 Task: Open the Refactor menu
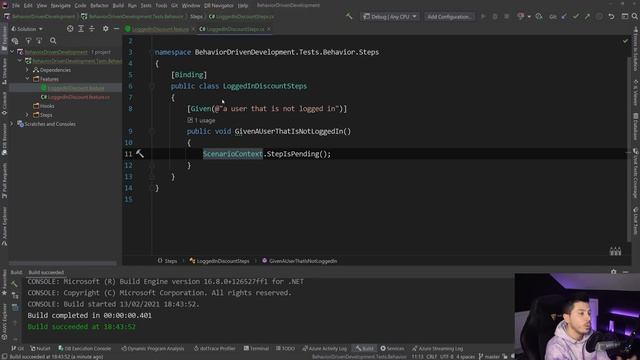[100, 6]
